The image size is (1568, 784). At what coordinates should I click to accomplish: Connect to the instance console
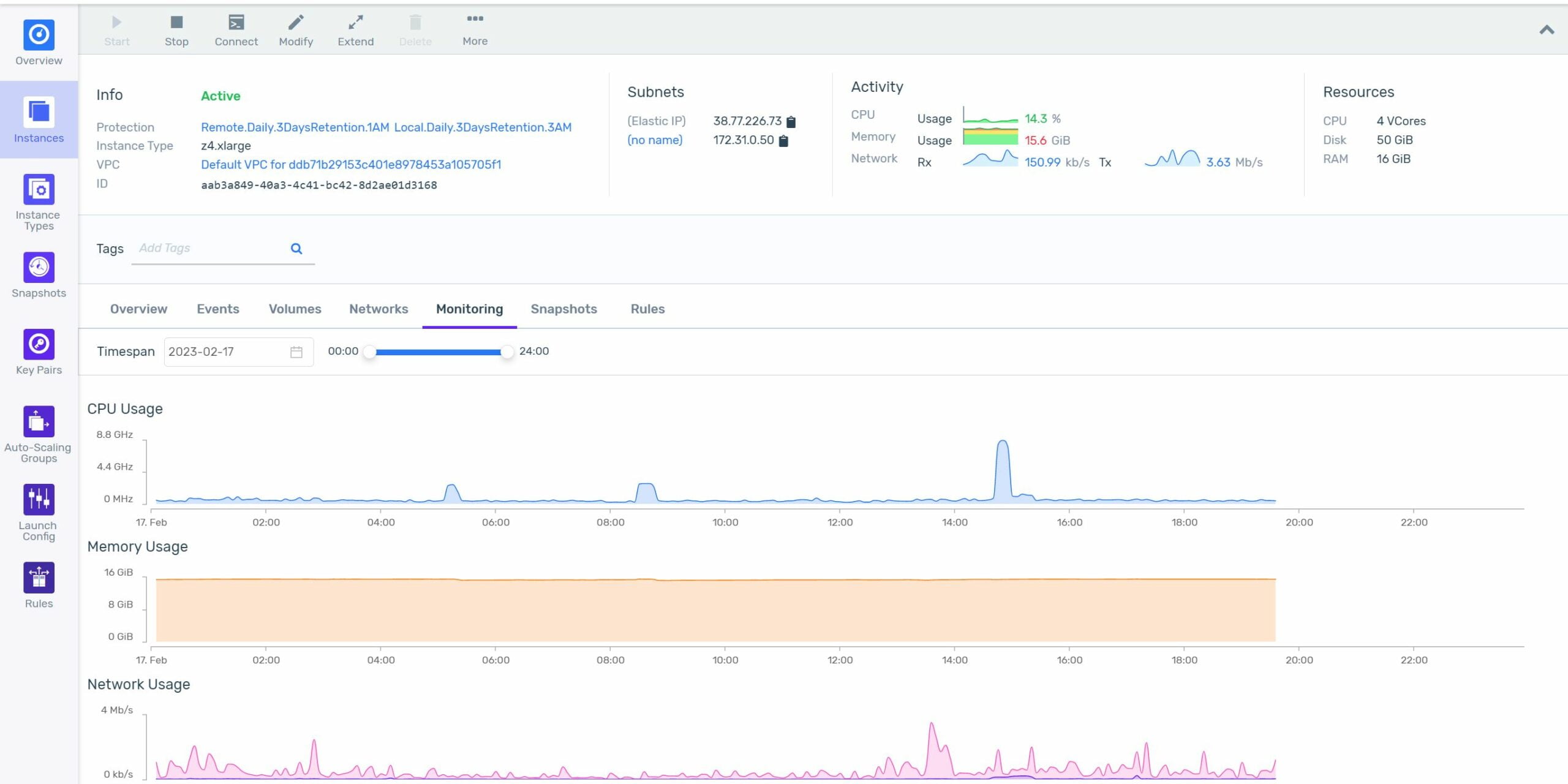point(236,31)
